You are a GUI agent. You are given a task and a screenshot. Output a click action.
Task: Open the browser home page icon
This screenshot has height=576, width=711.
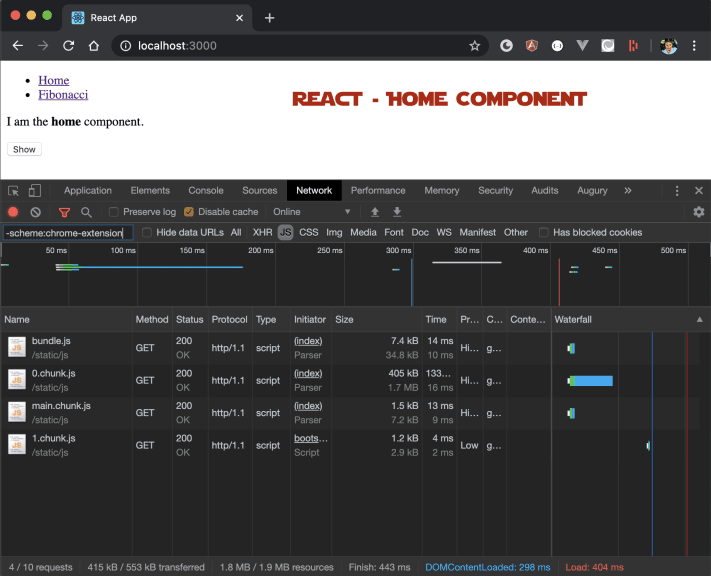[94, 46]
